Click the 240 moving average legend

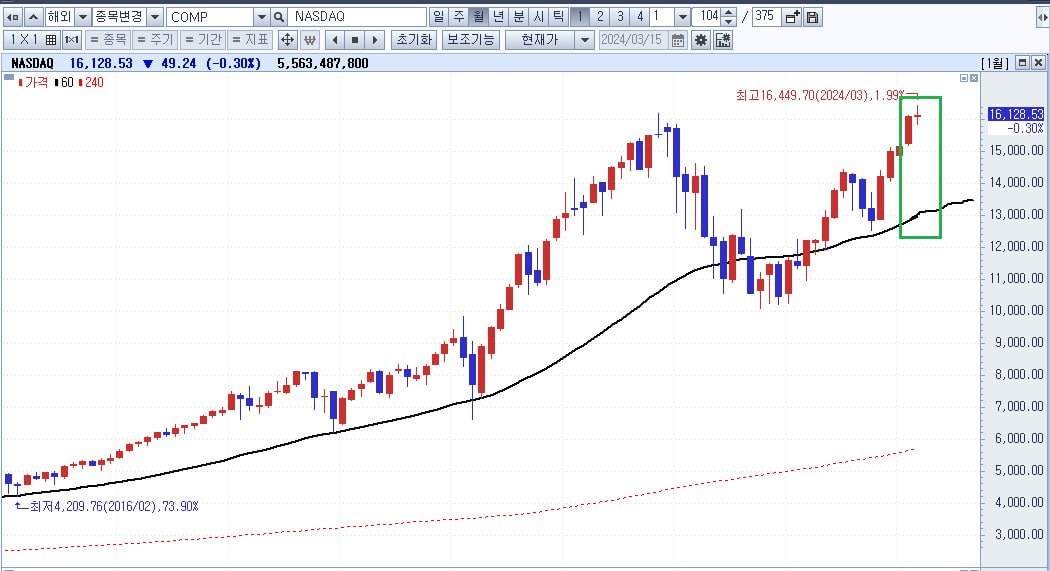pyautogui.click(x=94, y=82)
